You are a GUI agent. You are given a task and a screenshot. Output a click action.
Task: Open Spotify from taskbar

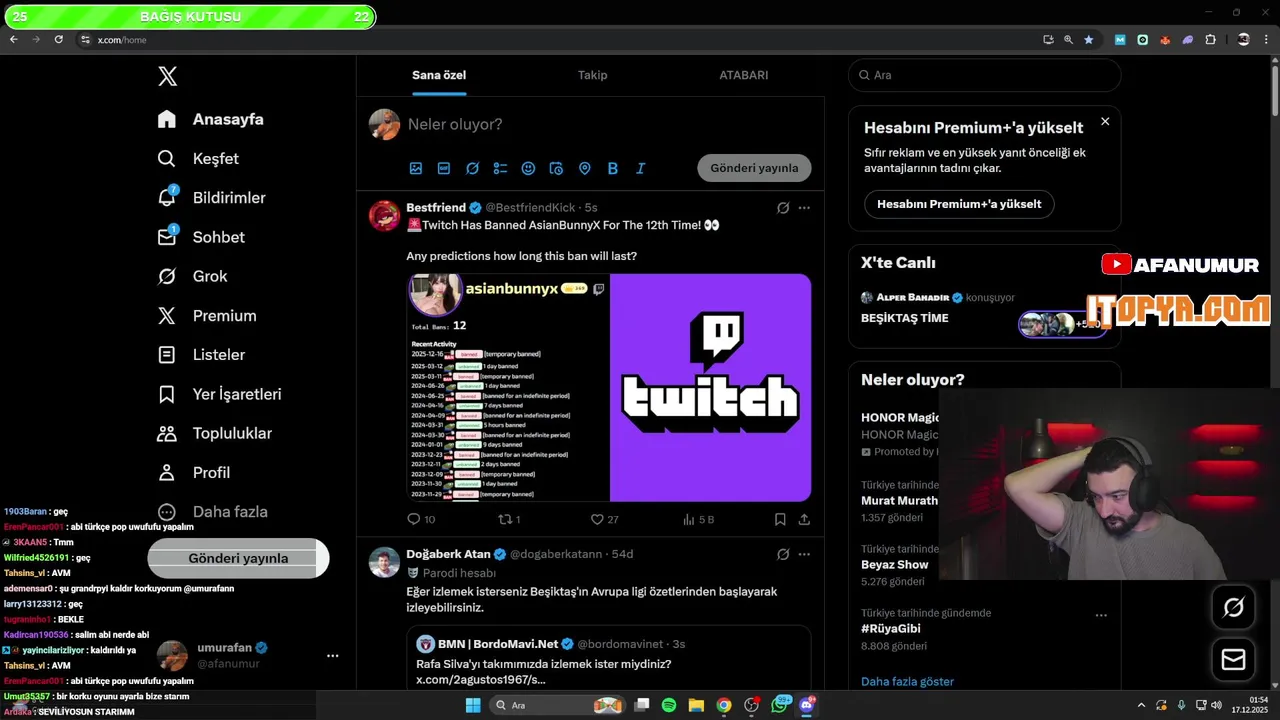click(669, 705)
